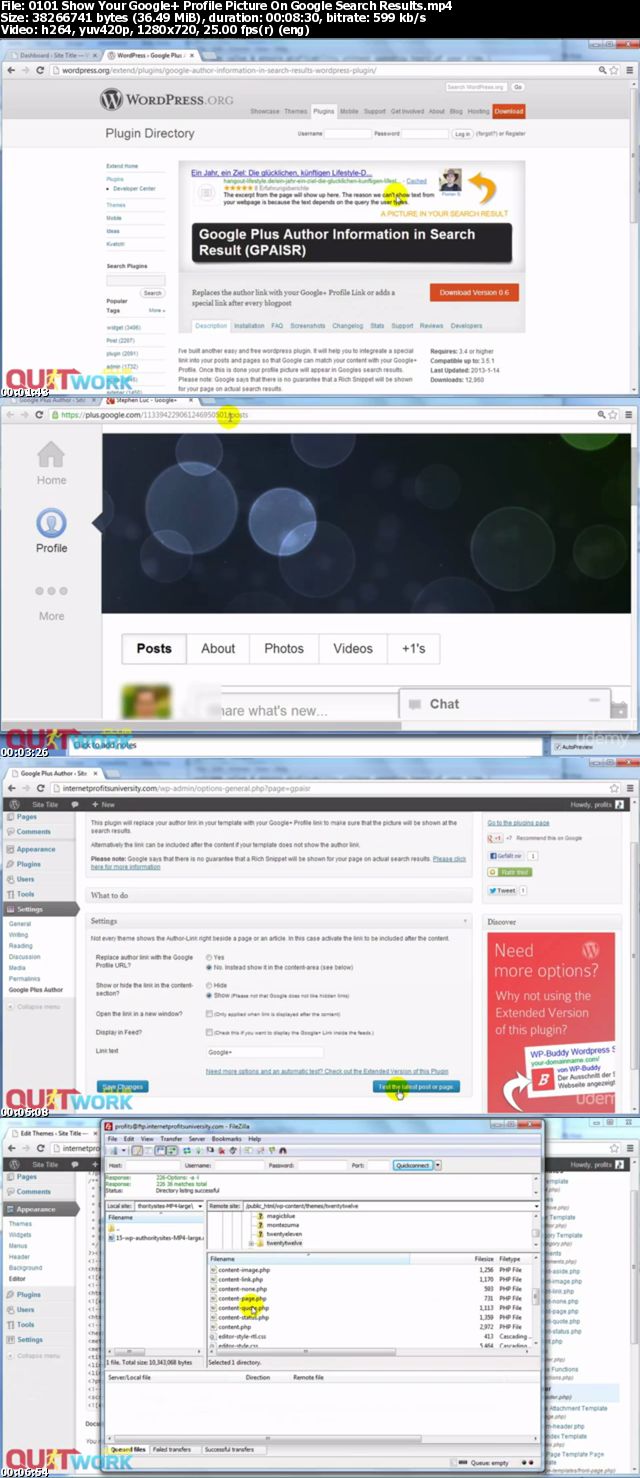Select the 'No, instead show it in content-area' radio

click(209, 967)
